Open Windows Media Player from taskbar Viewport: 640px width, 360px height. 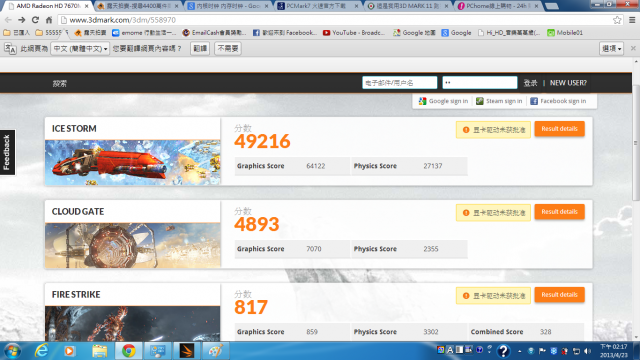[69, 351]
